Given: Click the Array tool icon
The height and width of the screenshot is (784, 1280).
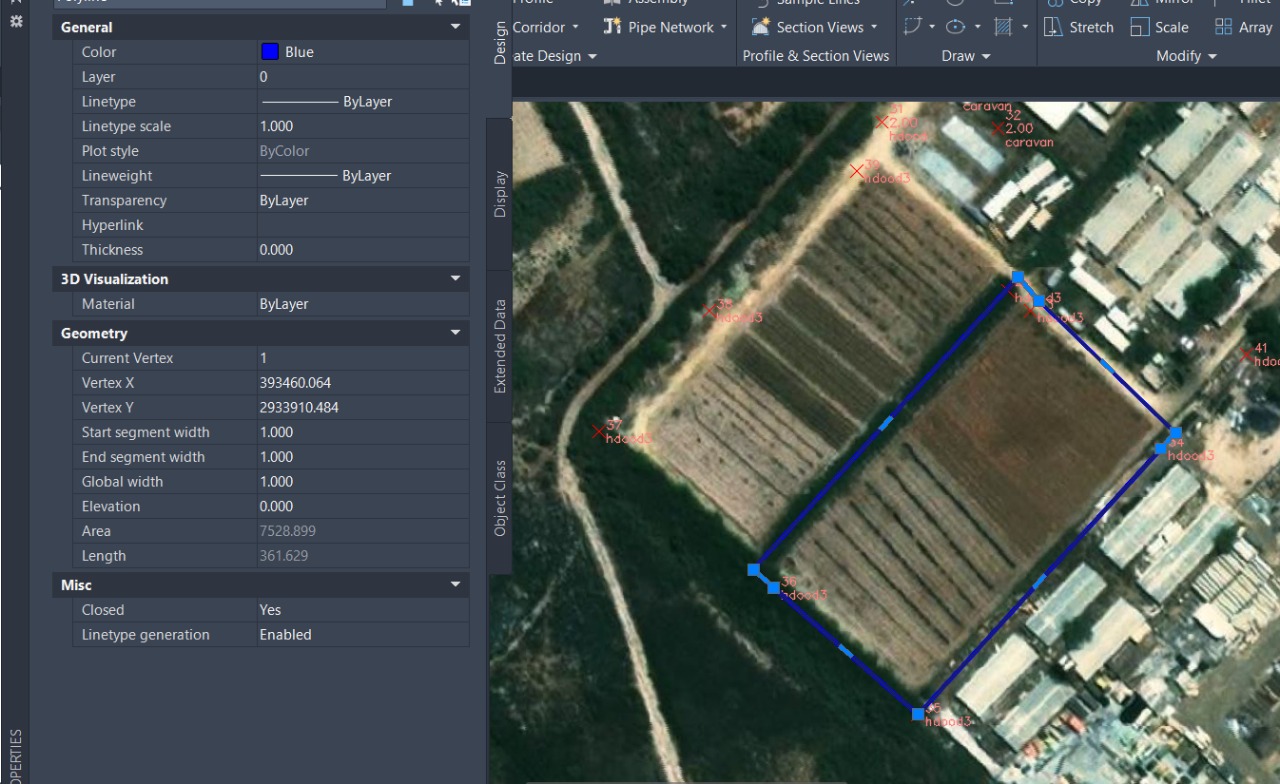Looking at the screenshot, I should [x=1223, y=27].
